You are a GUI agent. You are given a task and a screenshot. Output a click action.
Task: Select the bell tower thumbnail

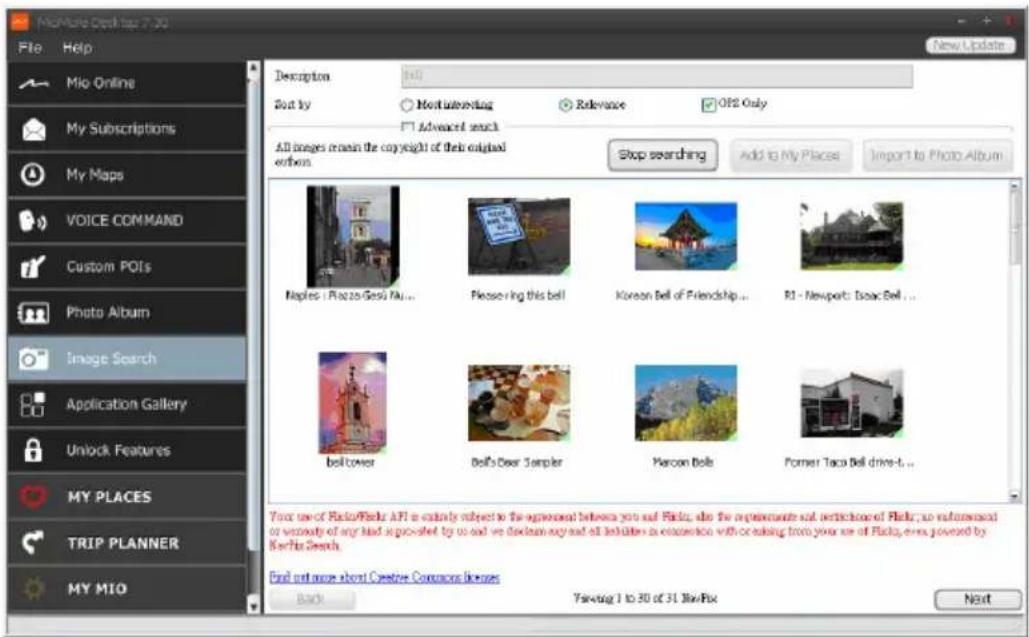point(352,402)
